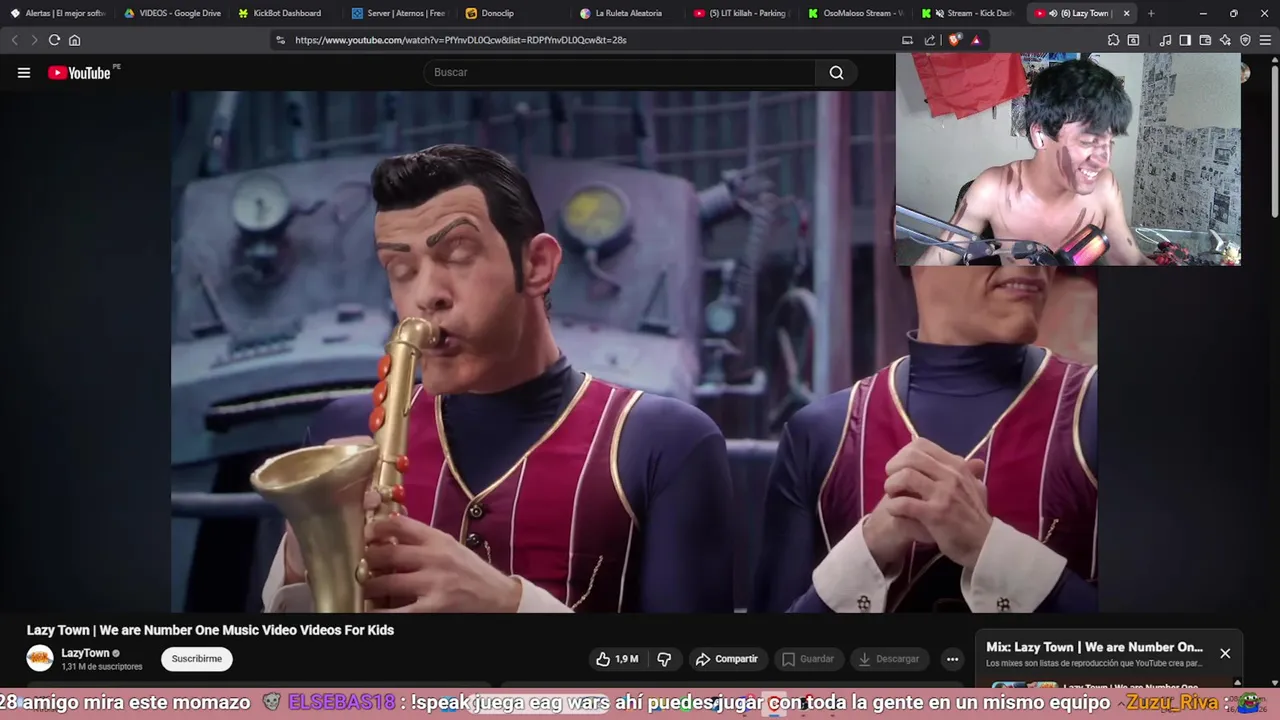The width and height of the screenshot is (1280, 720).
Task: Click the cast/install screen icon in address bar
Action: click(x=907, y=40)
